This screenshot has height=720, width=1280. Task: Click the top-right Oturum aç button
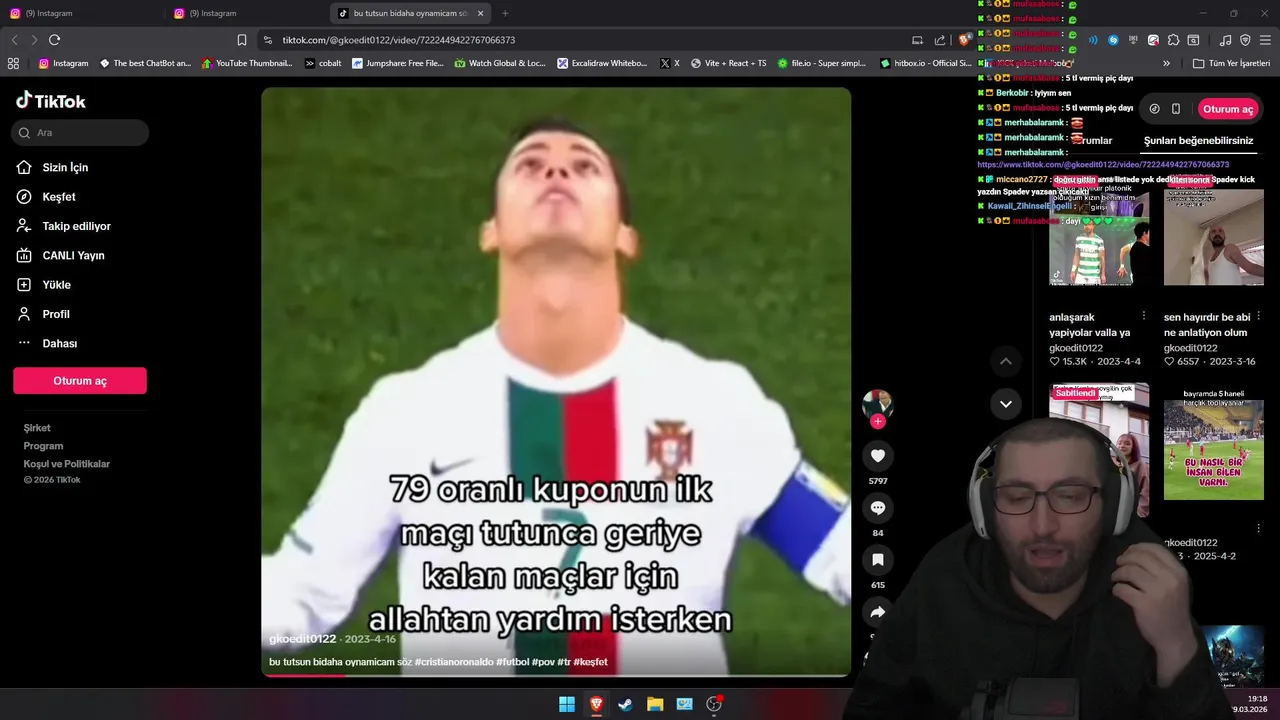click(1228, 109)
